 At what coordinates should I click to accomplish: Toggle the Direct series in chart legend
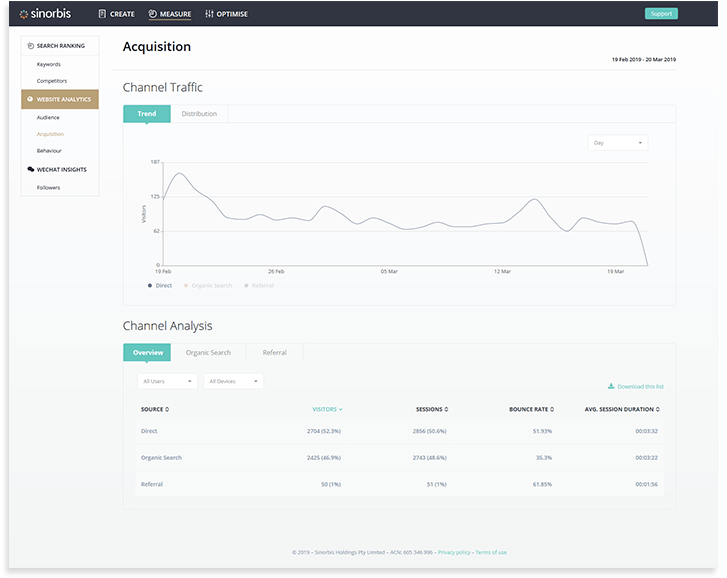pos(160,286)
